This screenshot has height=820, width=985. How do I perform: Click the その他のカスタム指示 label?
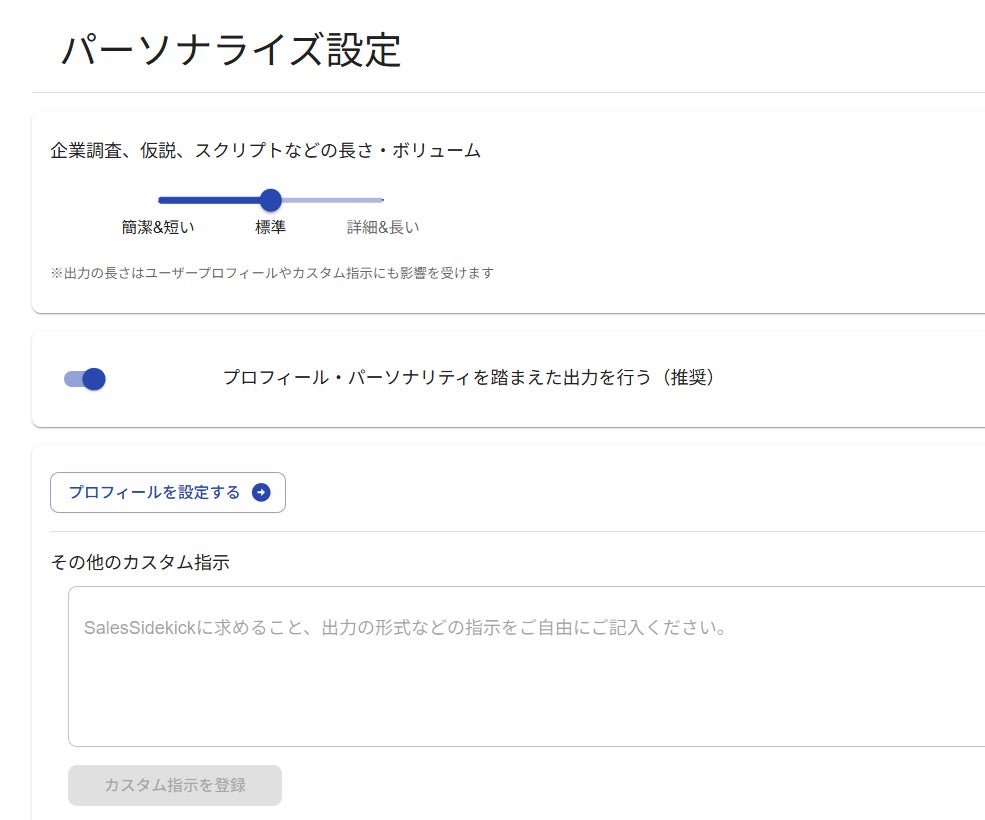[x=140, y=562]
